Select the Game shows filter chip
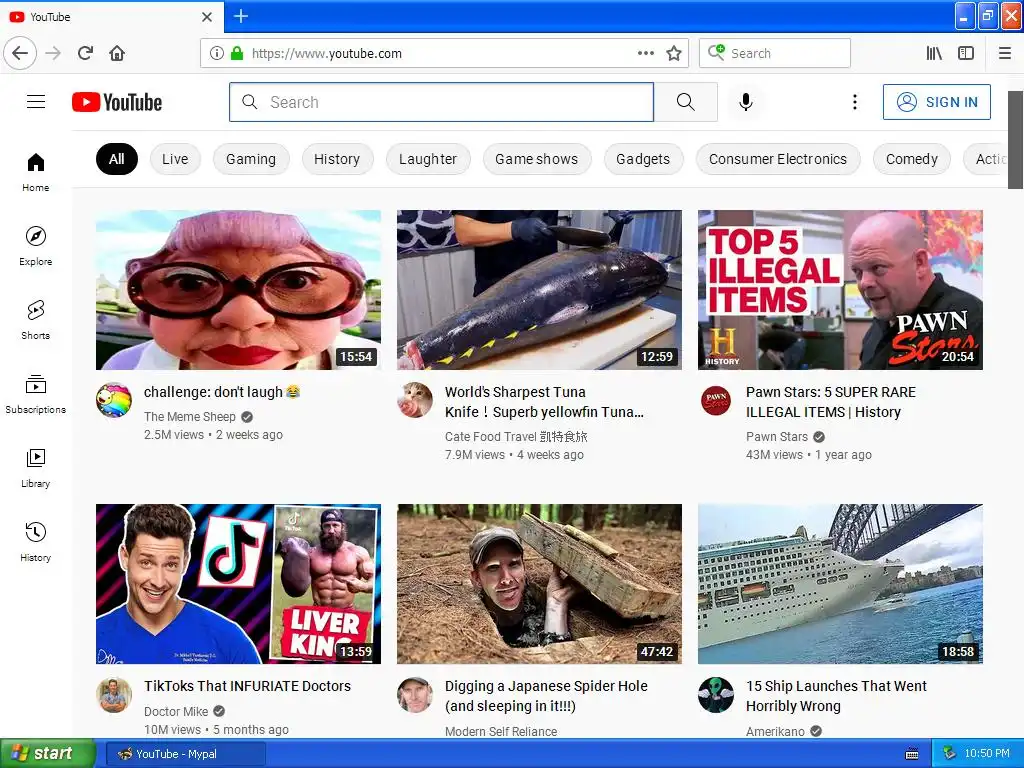 (536, 159)
